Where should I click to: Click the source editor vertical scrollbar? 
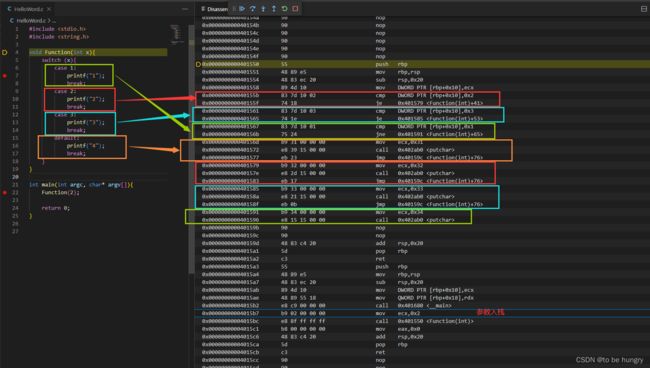(x=192, y=149)
